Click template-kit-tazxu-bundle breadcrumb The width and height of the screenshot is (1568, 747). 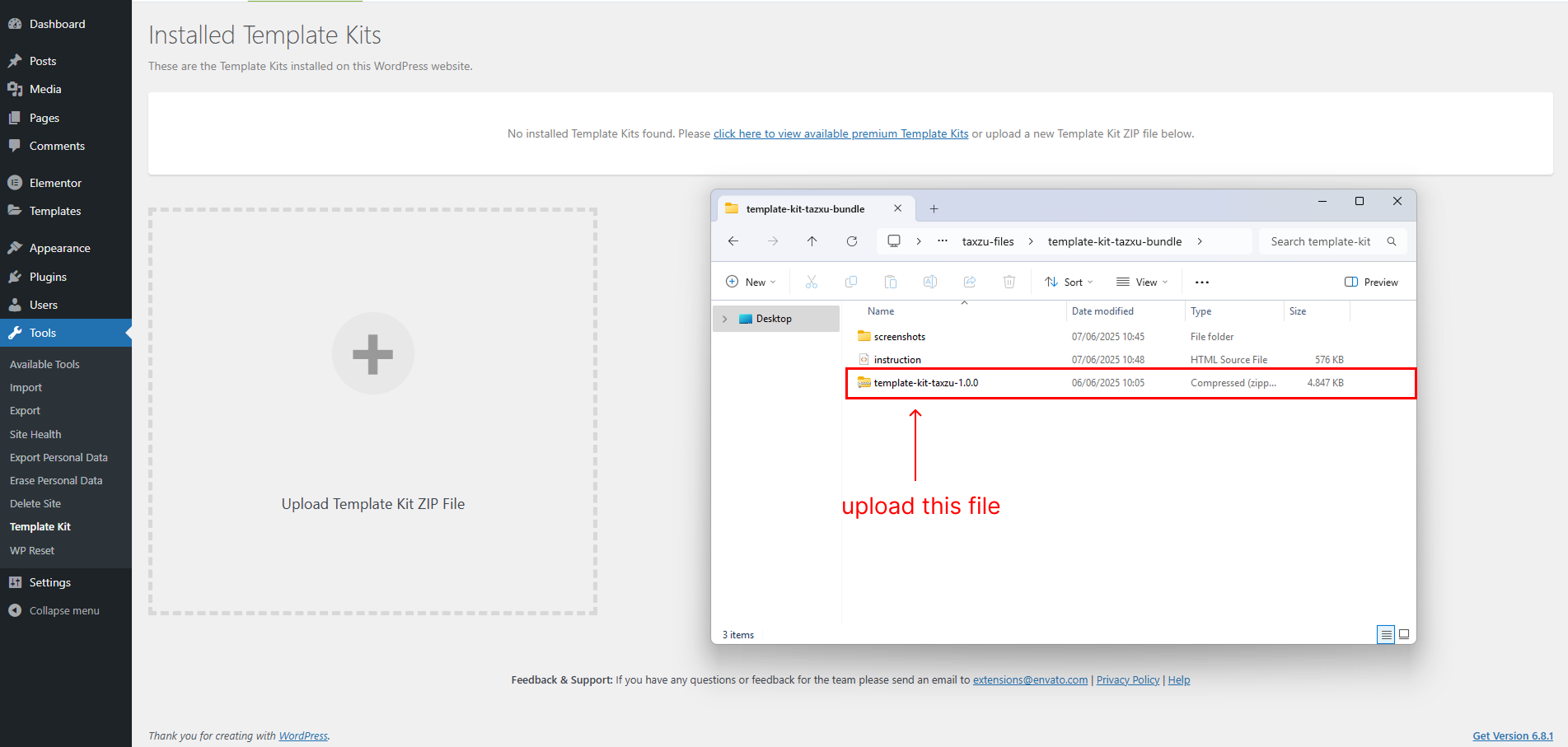pos(1115,241)
